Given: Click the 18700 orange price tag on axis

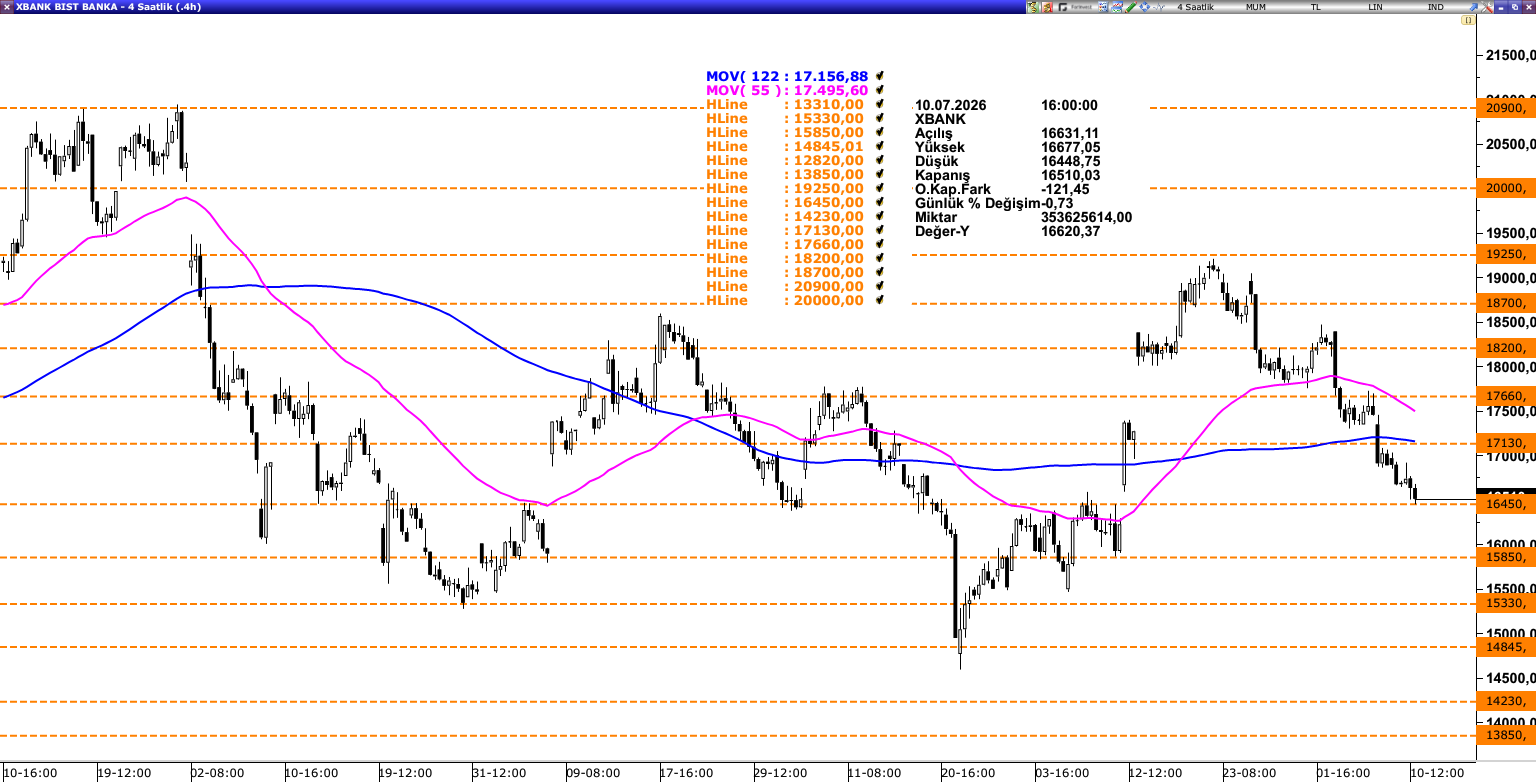Looking at the screenshot, I should (1506, 303).
